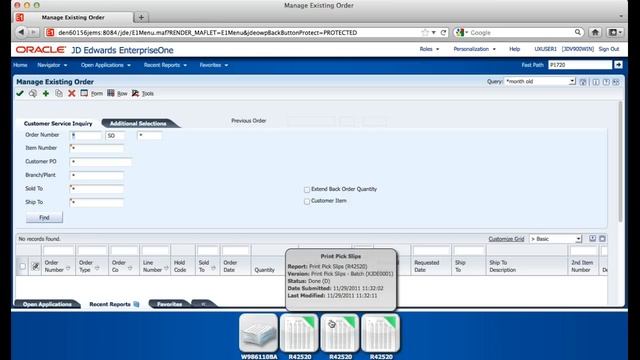This screenshot has height=360, width=640.
Task: Click the information icon in form header
Action: tap(596, 82)
